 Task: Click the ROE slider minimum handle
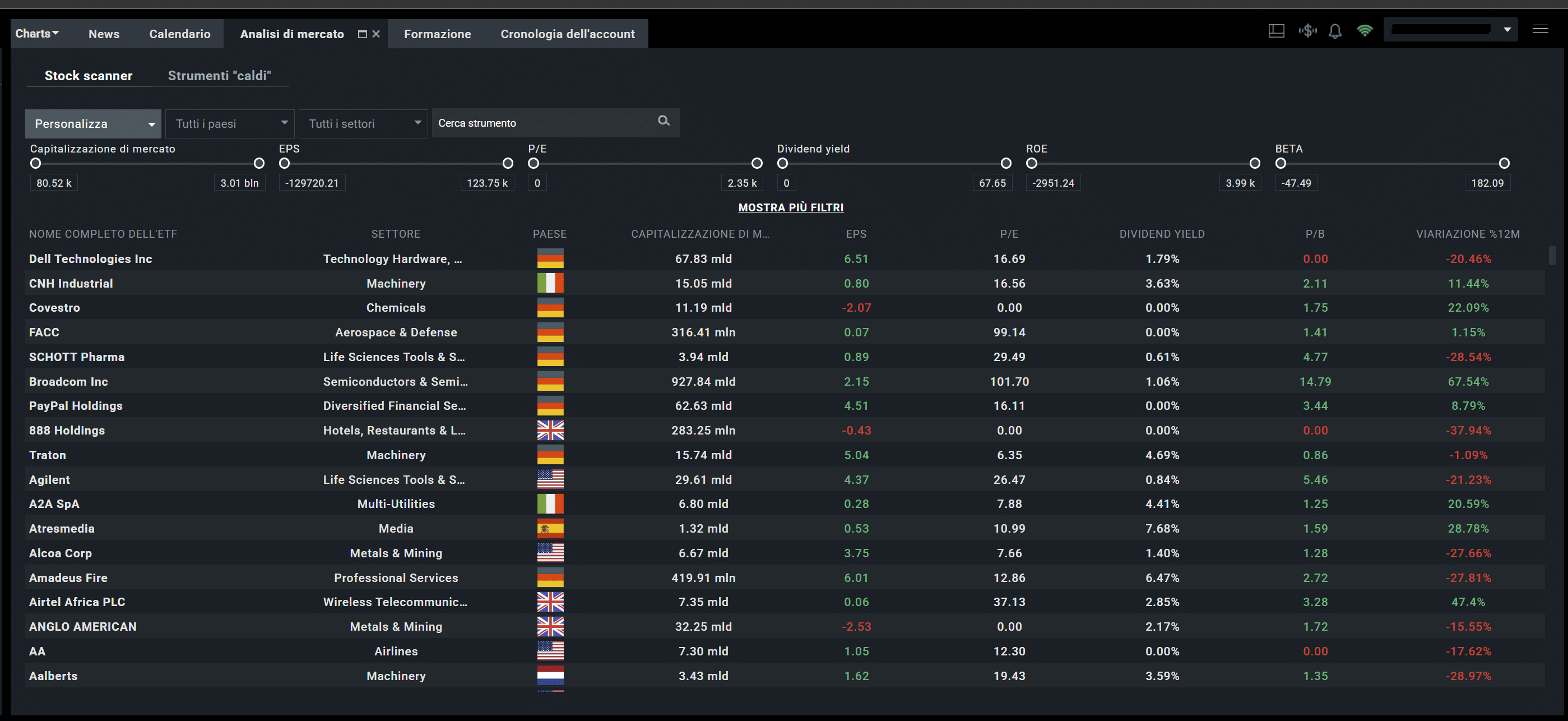tap(1031, 163)
